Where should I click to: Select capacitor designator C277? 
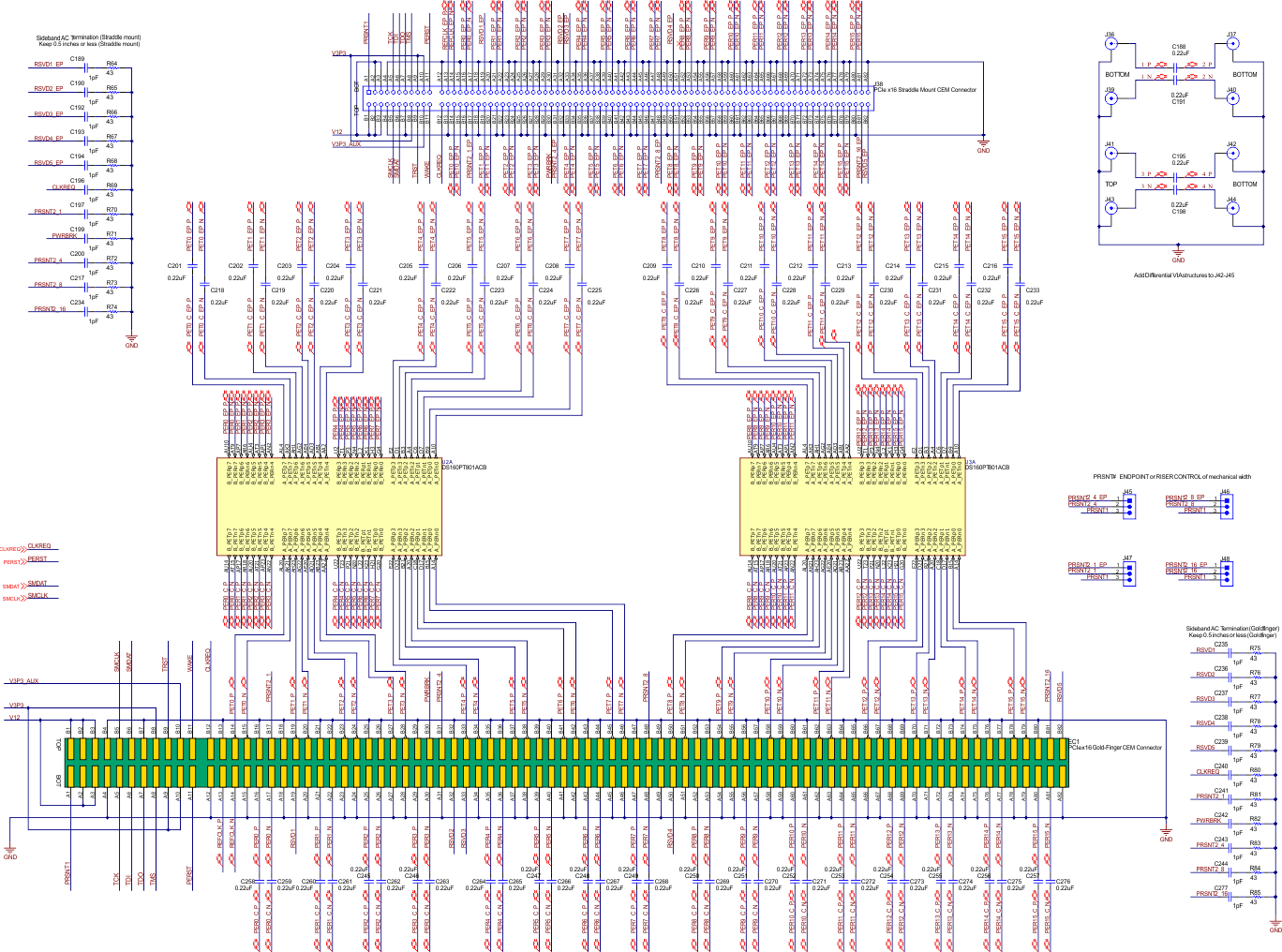click(x=1221, y=888)
